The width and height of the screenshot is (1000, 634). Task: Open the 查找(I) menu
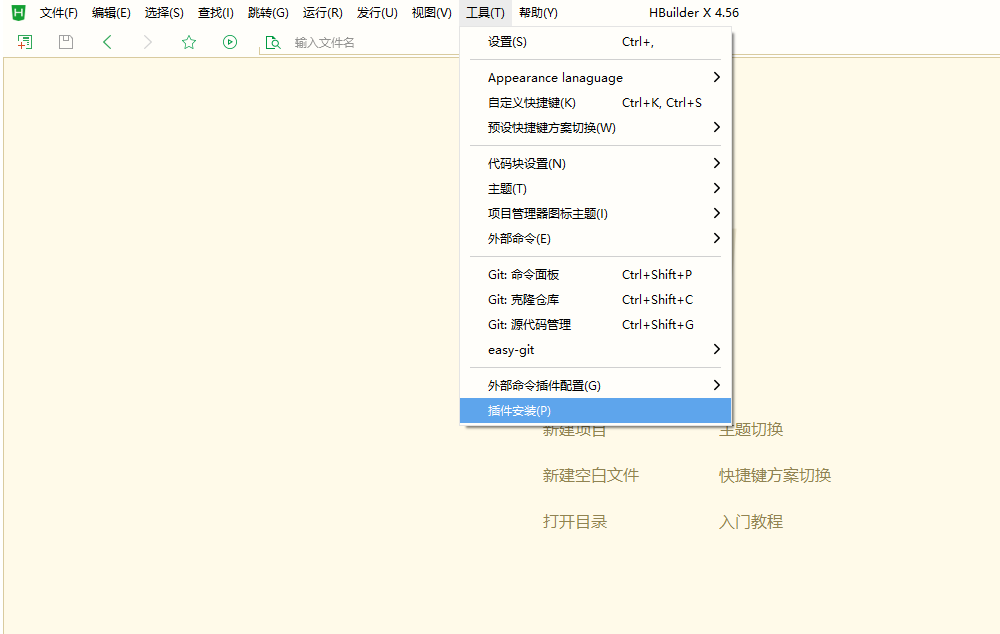(x=216, y=13)
